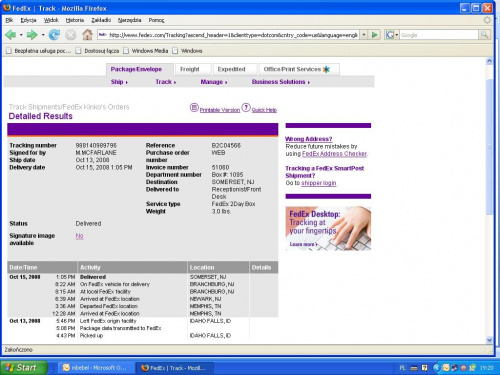Open the Quick Help question mark icon
The image size is (500, 375).
pyautogui.click(x=246, y=108)
